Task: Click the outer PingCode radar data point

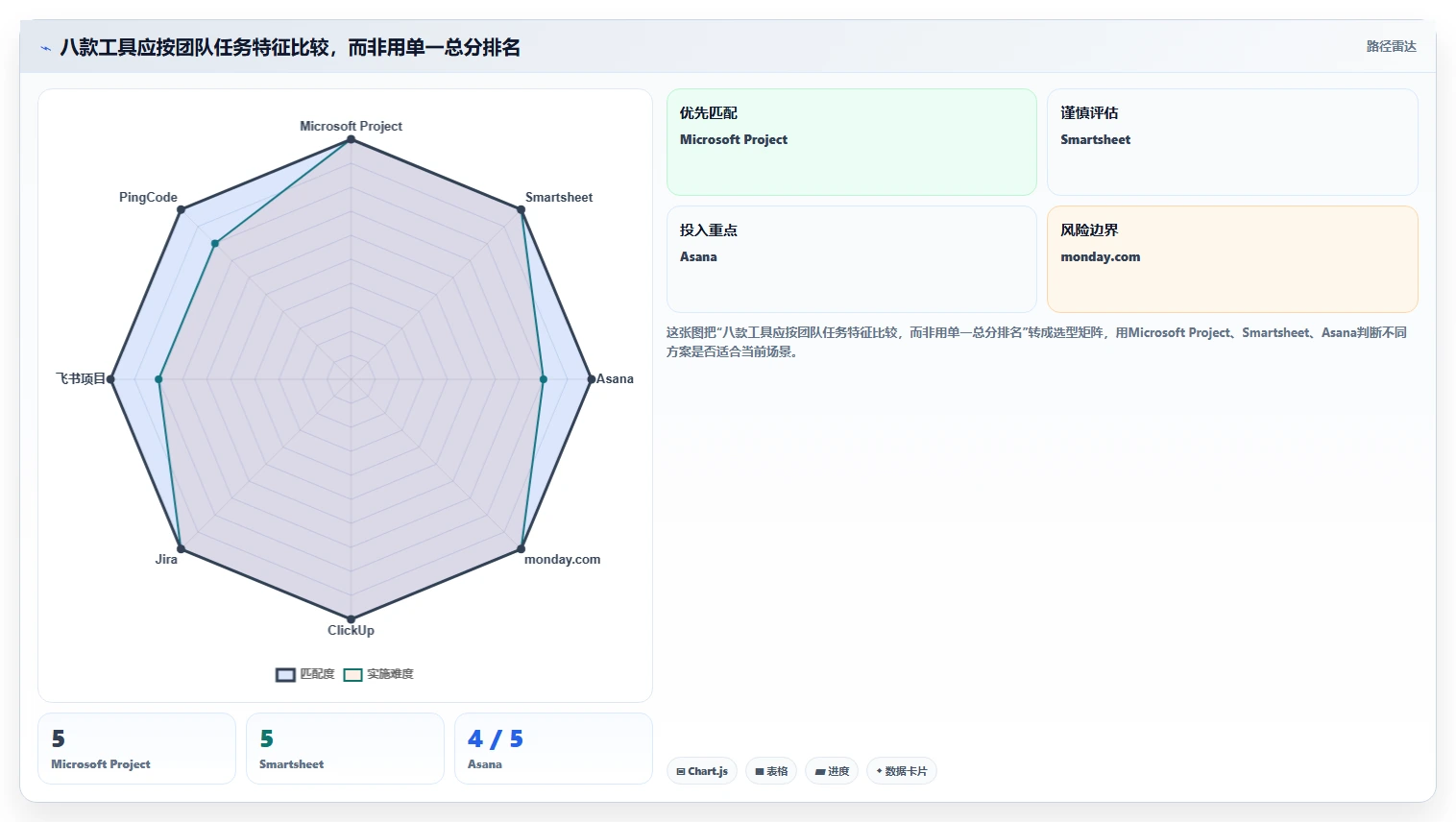Action: click(x=181, y=209)
